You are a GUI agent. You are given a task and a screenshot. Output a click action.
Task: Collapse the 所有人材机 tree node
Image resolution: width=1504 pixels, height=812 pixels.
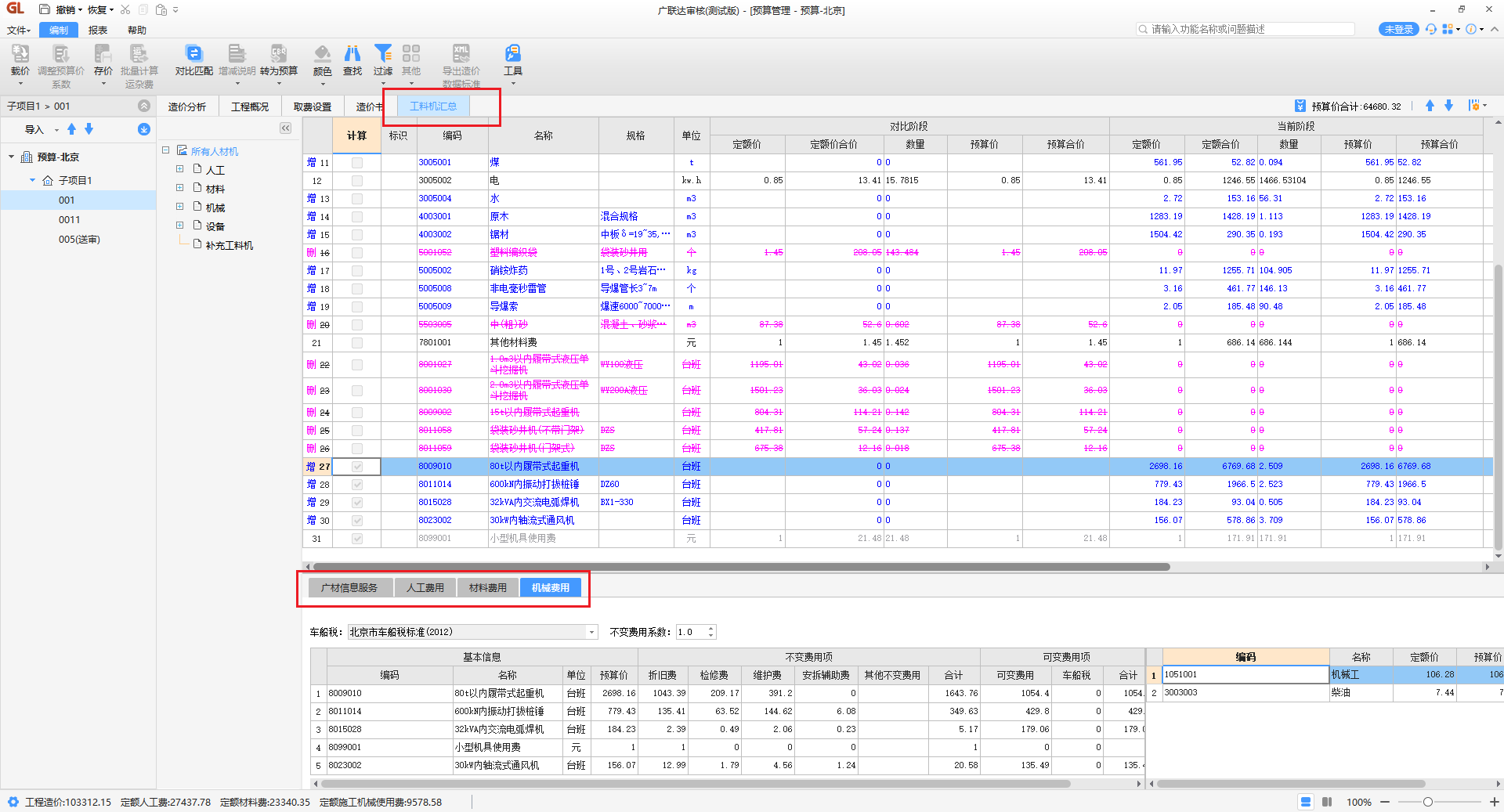pos(166,150)
